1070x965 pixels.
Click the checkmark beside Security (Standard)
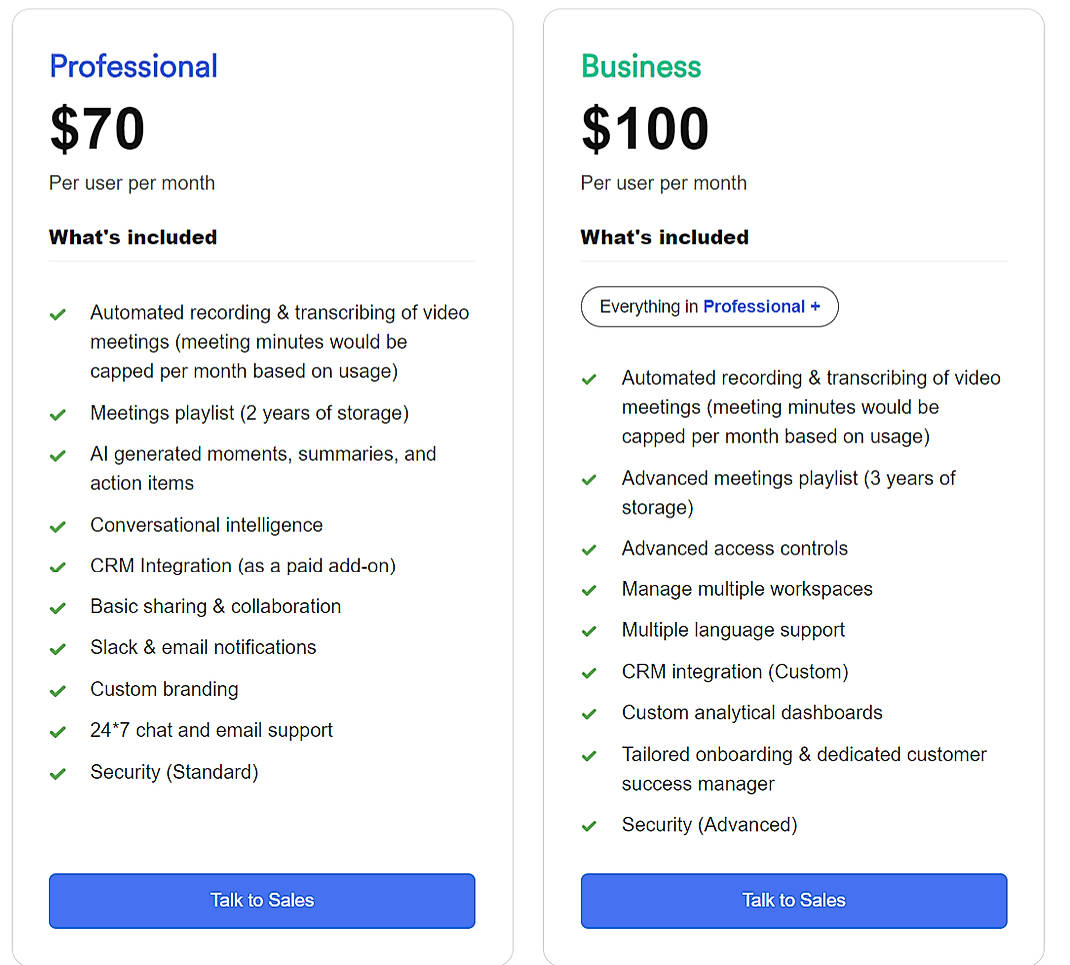coord(58,772)
